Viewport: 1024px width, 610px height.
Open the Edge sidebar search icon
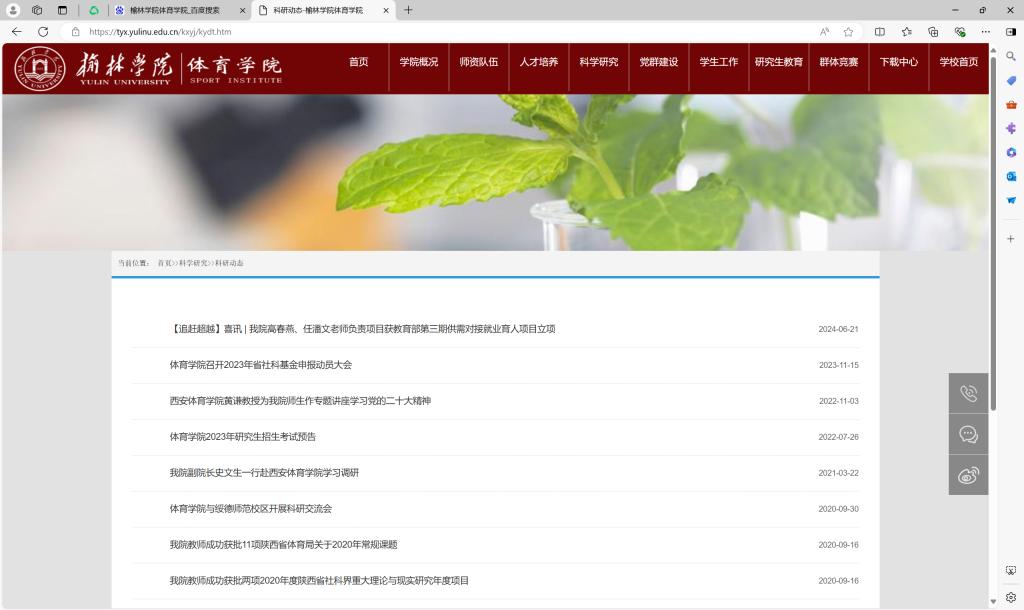(1011, 56)
